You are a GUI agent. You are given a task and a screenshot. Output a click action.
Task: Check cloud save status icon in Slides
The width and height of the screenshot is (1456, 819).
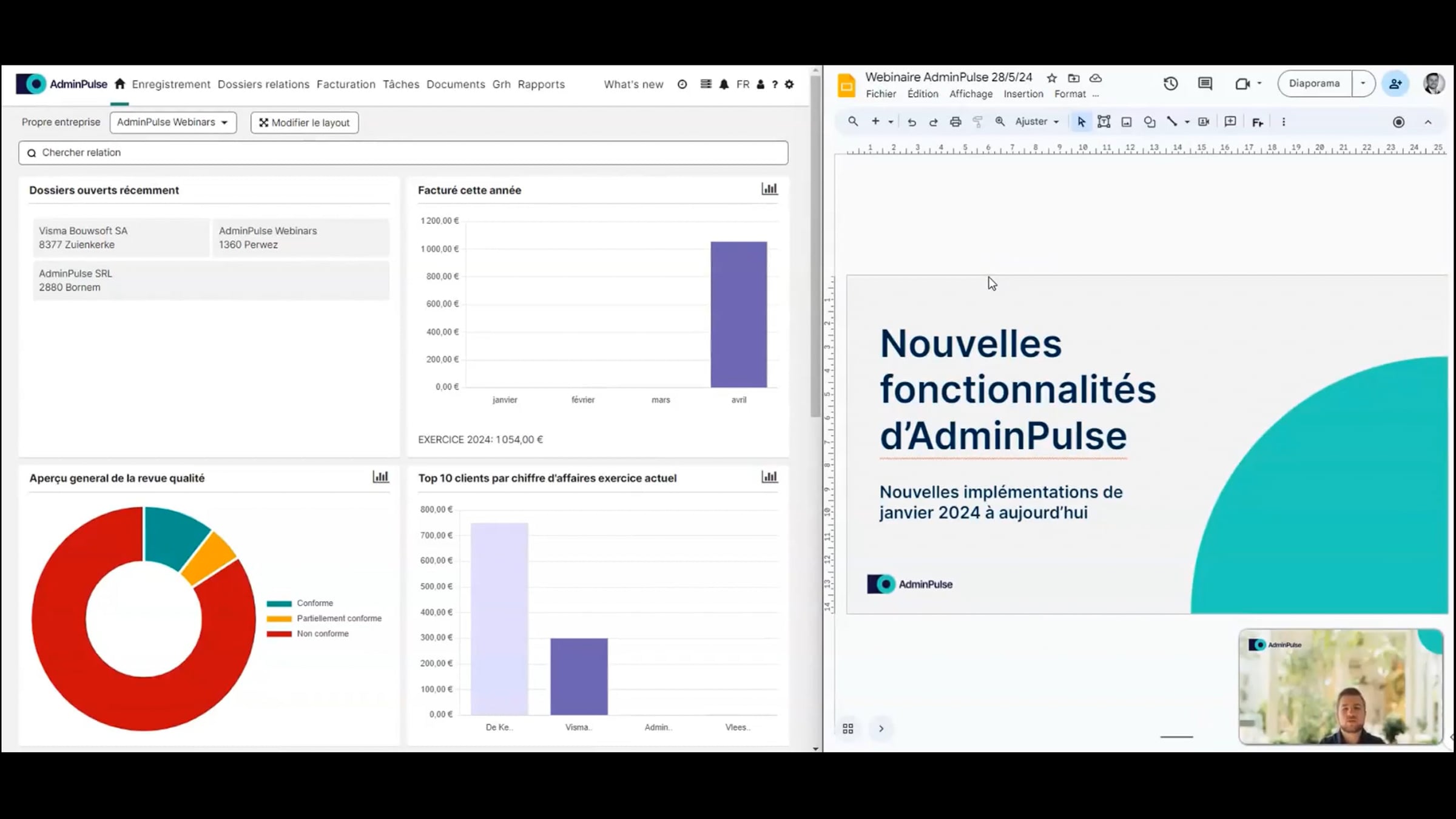click(1096, 78)
